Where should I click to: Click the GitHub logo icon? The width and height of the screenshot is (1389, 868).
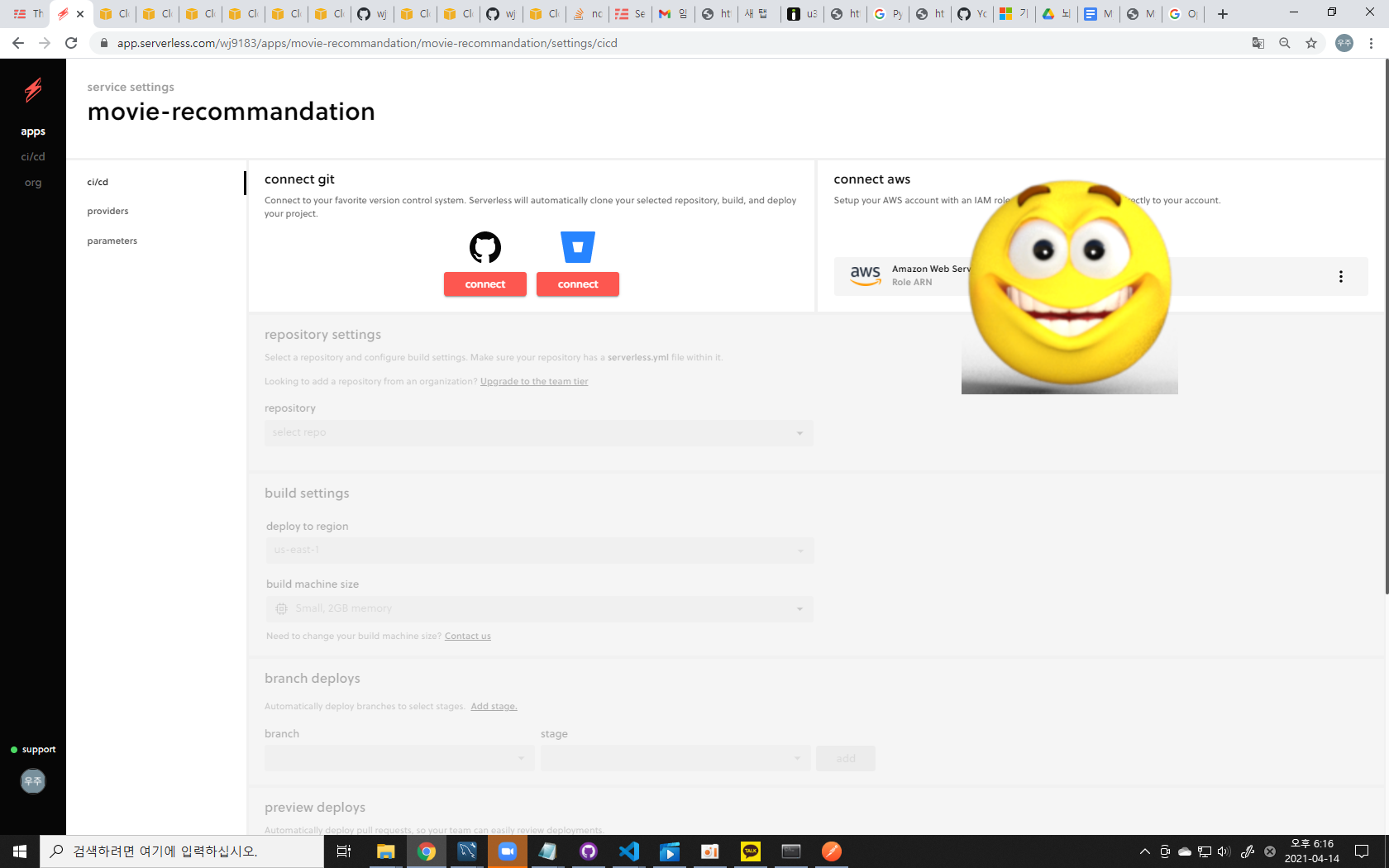click(485, 247)
